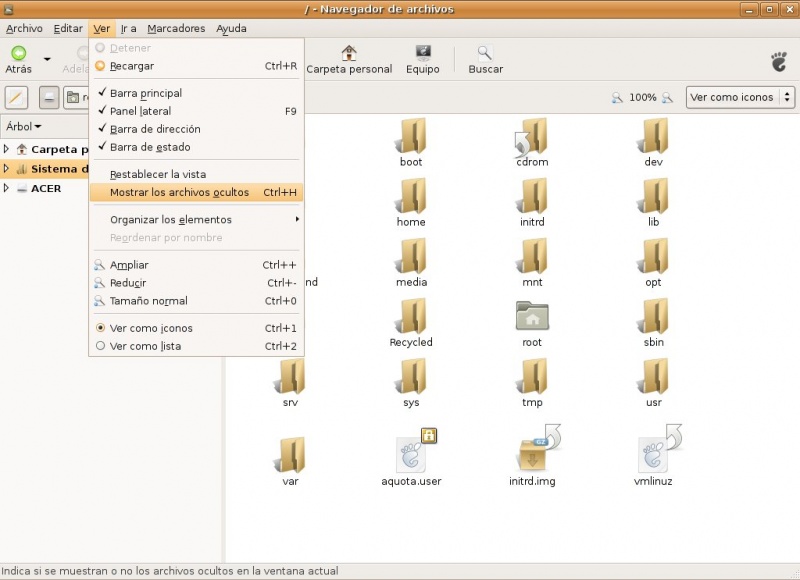Open Carpeta personal home icon
800x580 pixels.
[x=348, y=53]
